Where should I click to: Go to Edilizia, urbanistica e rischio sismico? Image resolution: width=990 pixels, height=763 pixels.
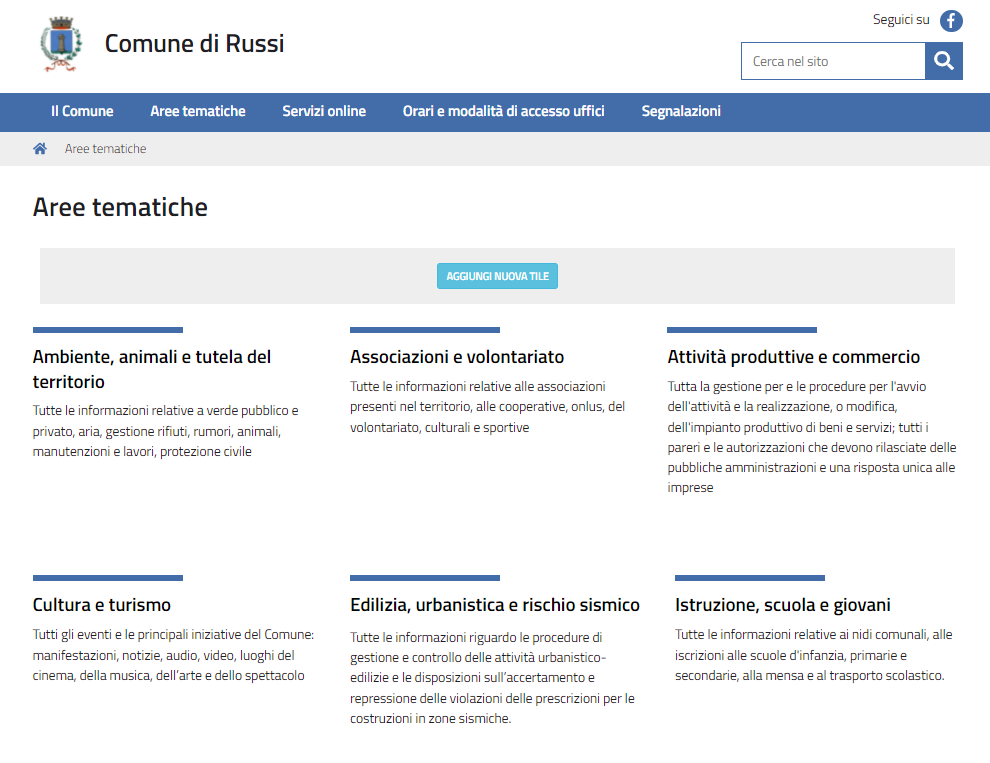[x=494, y=605]
